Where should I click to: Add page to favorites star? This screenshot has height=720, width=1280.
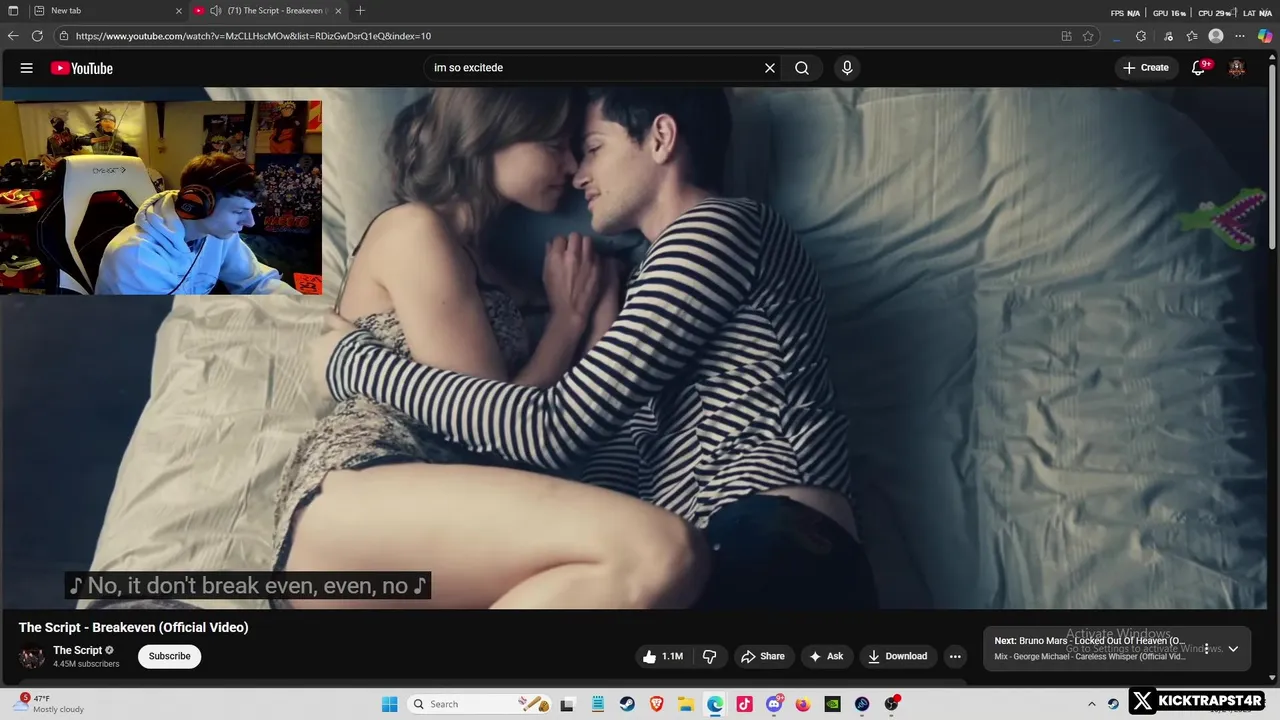[x=1088, y=36]
